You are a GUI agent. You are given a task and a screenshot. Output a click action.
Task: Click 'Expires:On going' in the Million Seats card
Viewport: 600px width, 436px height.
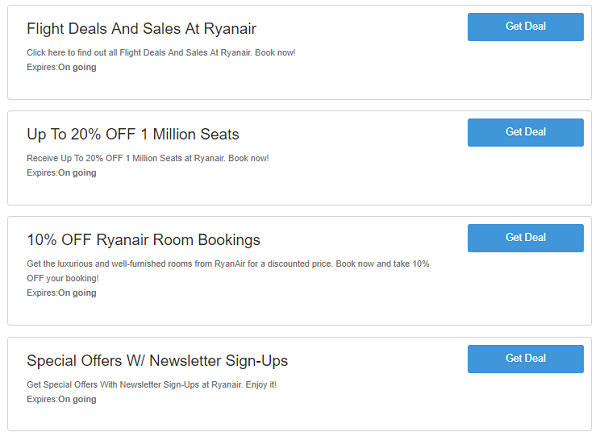coord(61,173)
